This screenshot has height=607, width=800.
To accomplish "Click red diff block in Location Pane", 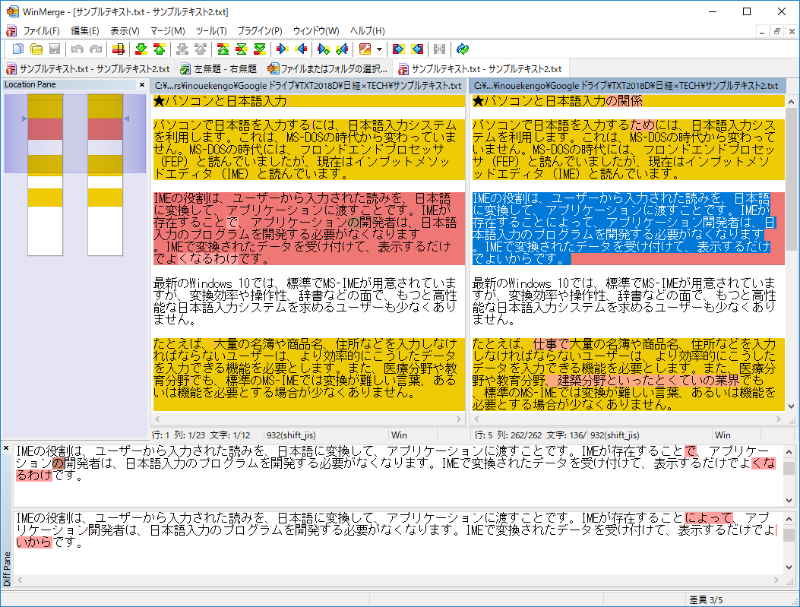I will tap(45, 129).
